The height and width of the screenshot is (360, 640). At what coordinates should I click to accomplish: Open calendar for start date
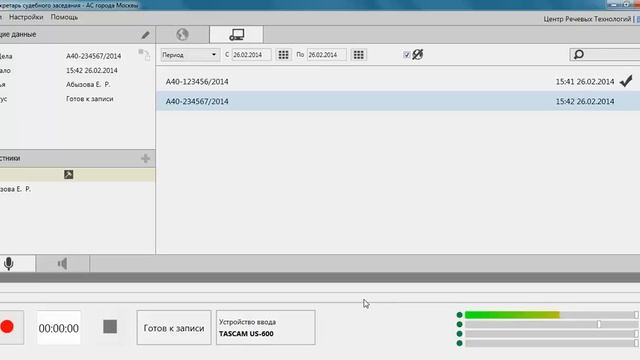pyautogui.click(x=283, y=55)
